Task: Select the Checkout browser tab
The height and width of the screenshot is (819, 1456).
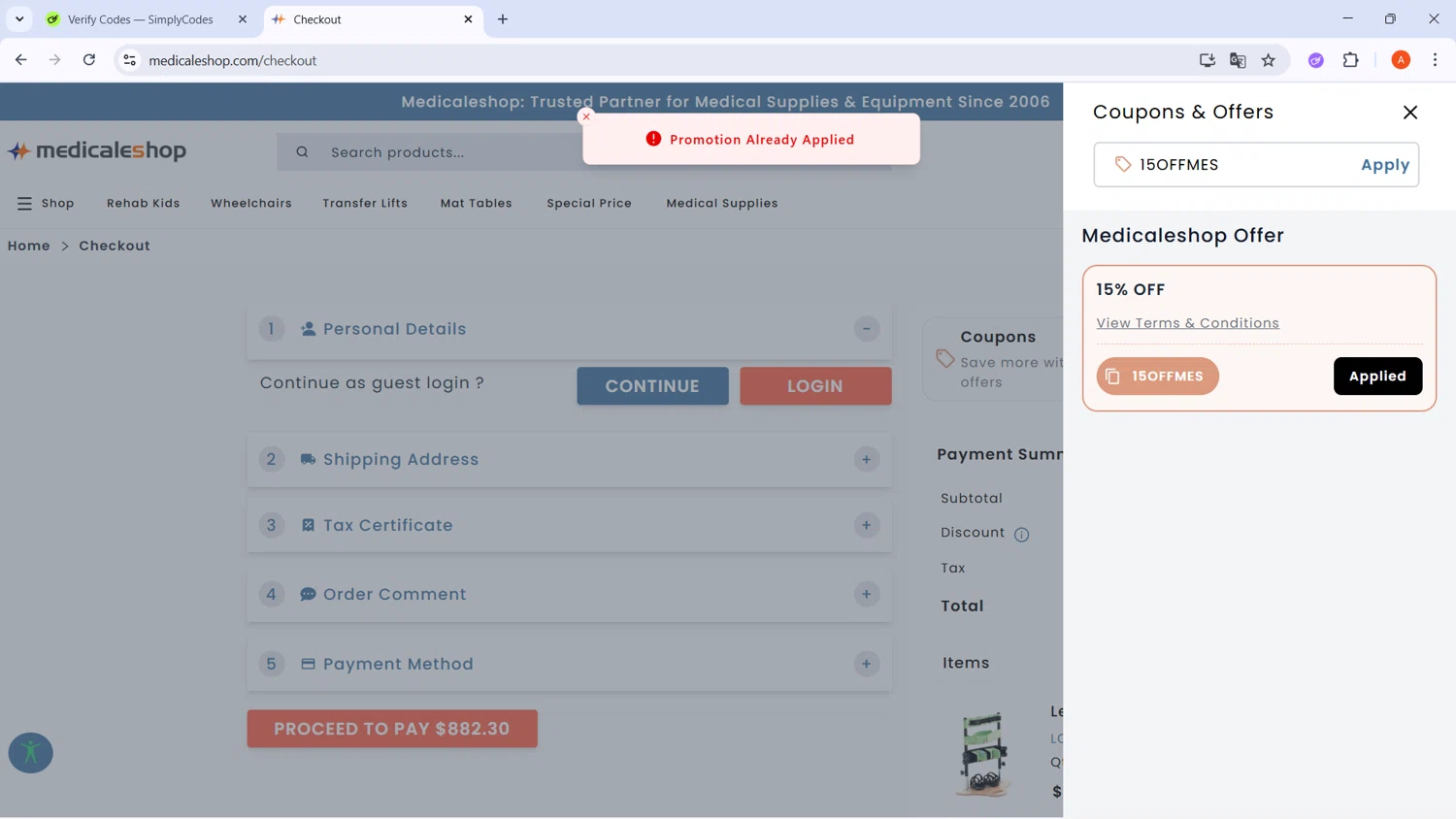Action: click(x=373, y=19)
